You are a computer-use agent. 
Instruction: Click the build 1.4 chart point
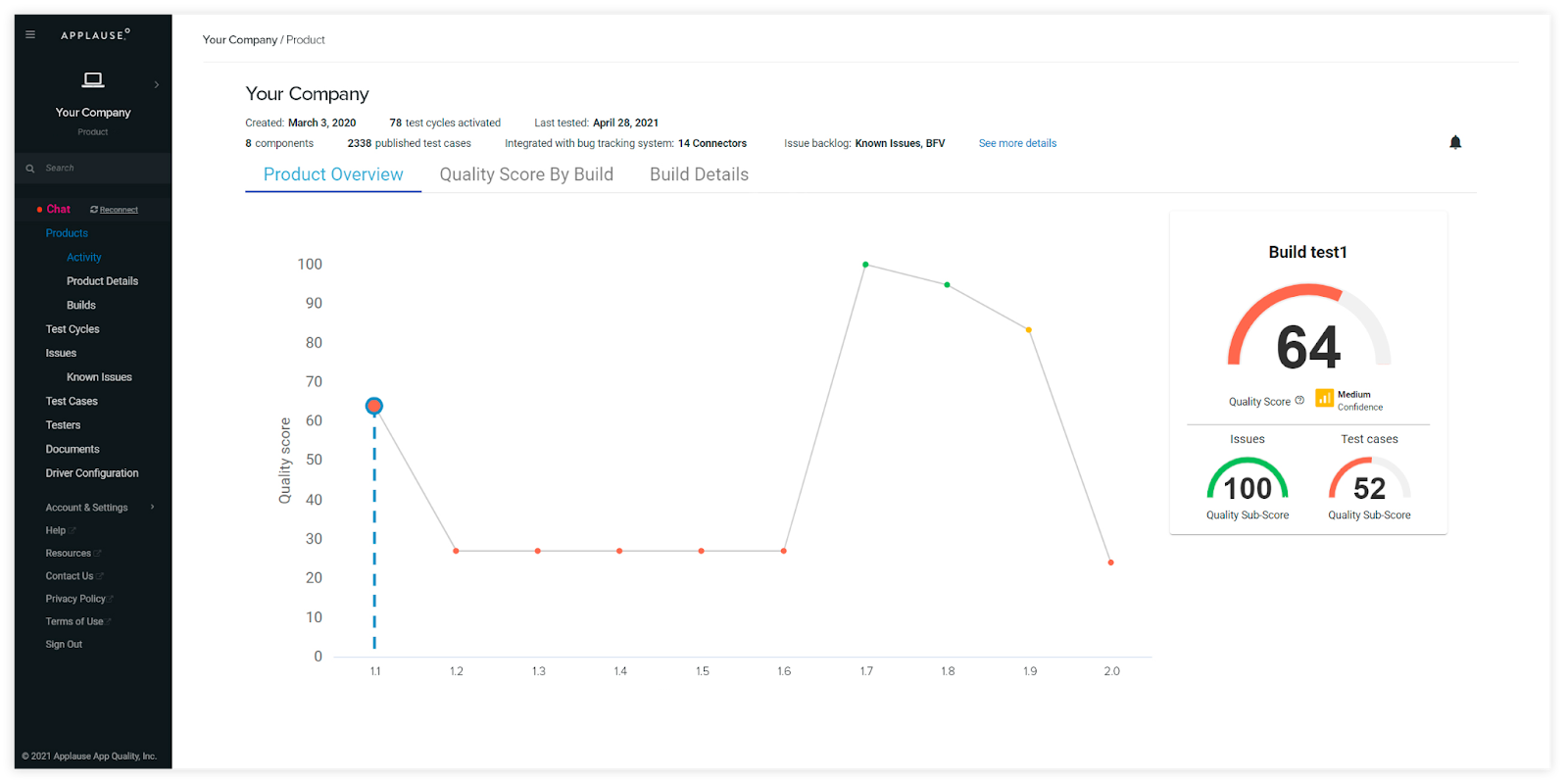pos(619,551)
